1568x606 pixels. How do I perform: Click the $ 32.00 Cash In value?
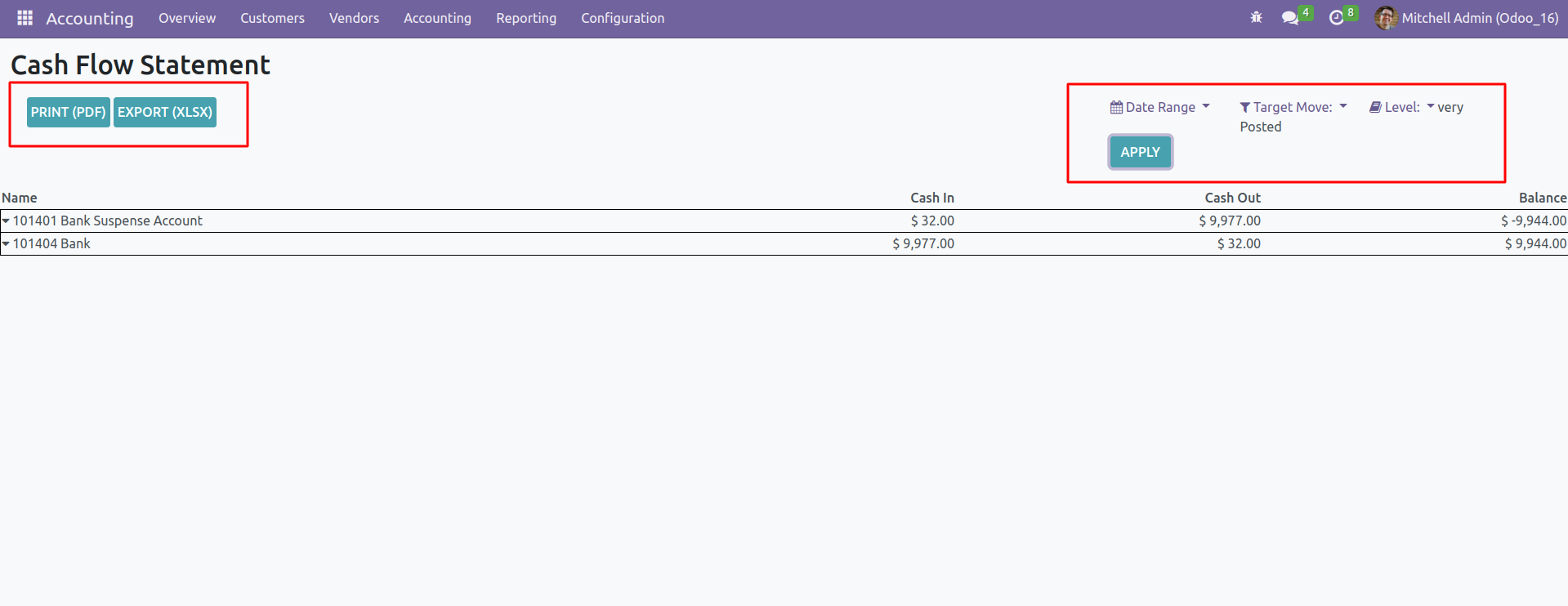932,221
